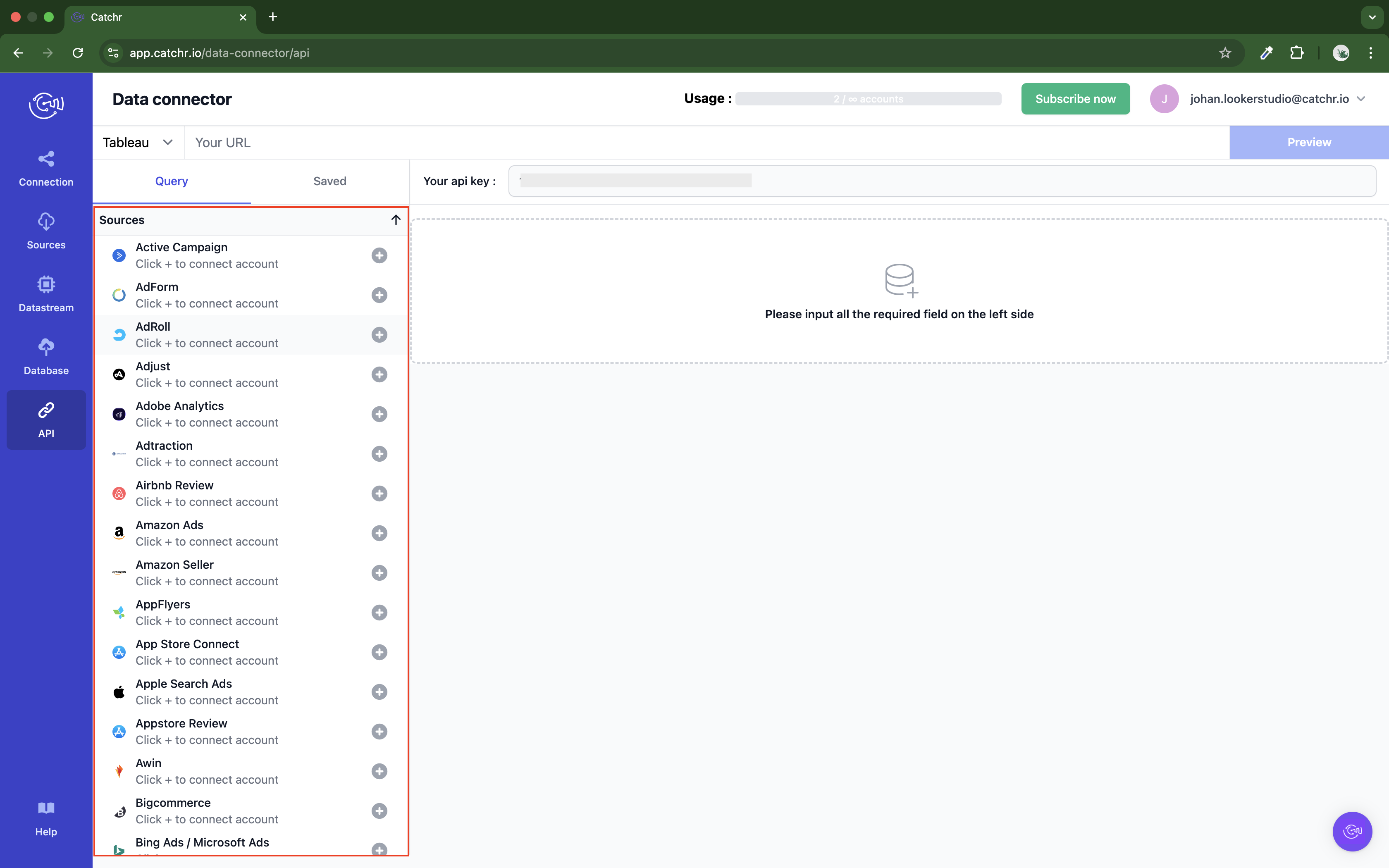1389x868 pixels.
Task: Reload the page with the refresh button
Action: pyautogui.click(x=78, y=53)
